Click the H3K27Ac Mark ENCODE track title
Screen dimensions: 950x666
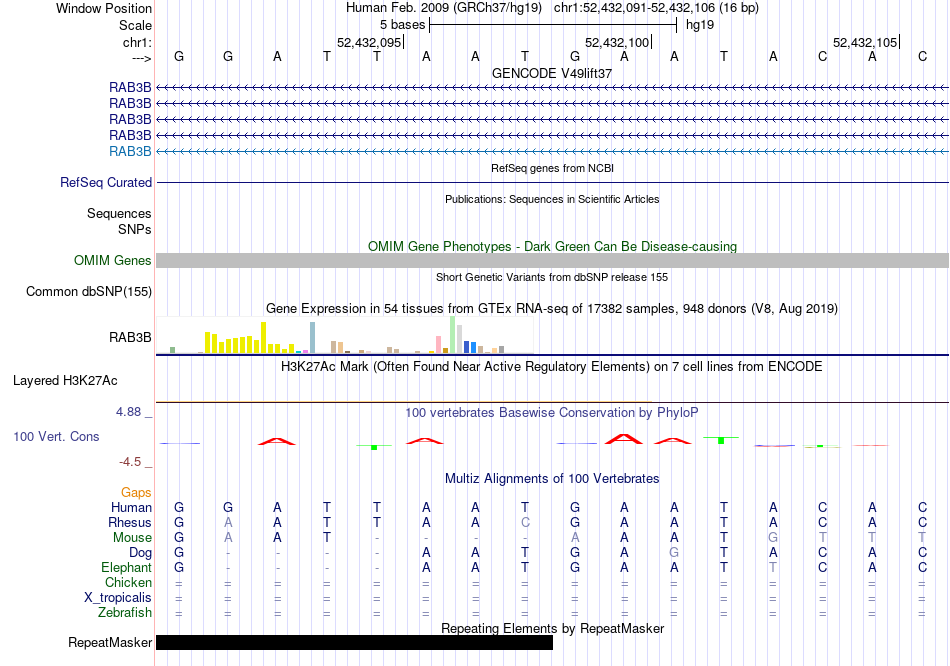pos(552,367)
